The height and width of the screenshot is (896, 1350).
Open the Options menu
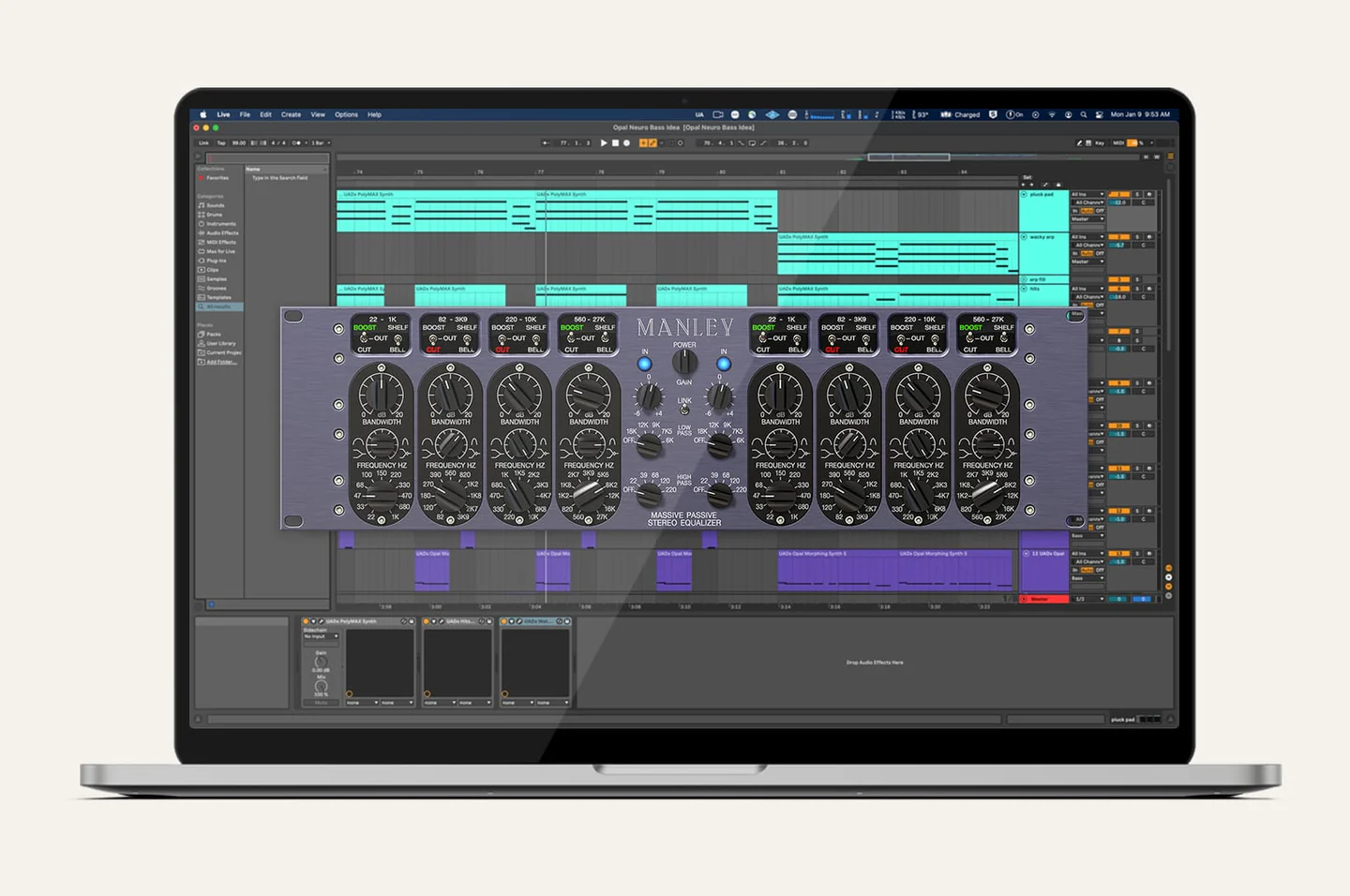click(x=346, y=114)
